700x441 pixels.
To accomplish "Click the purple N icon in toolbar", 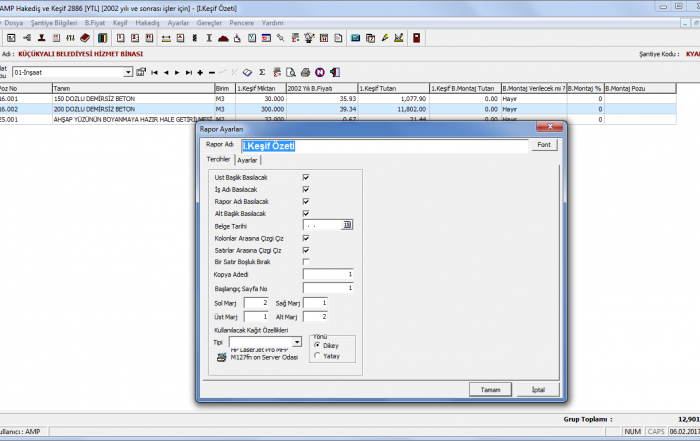I will [x=319, y=73].
